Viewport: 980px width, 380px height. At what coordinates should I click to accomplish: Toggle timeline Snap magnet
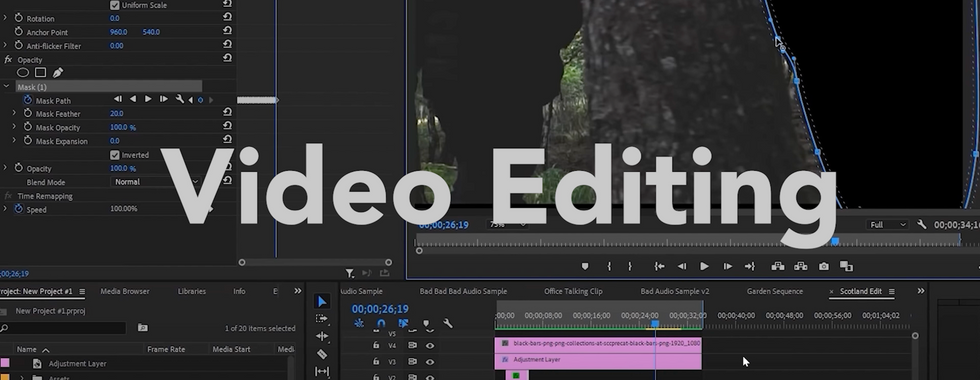pyautogui.click(x=381, y=323)
